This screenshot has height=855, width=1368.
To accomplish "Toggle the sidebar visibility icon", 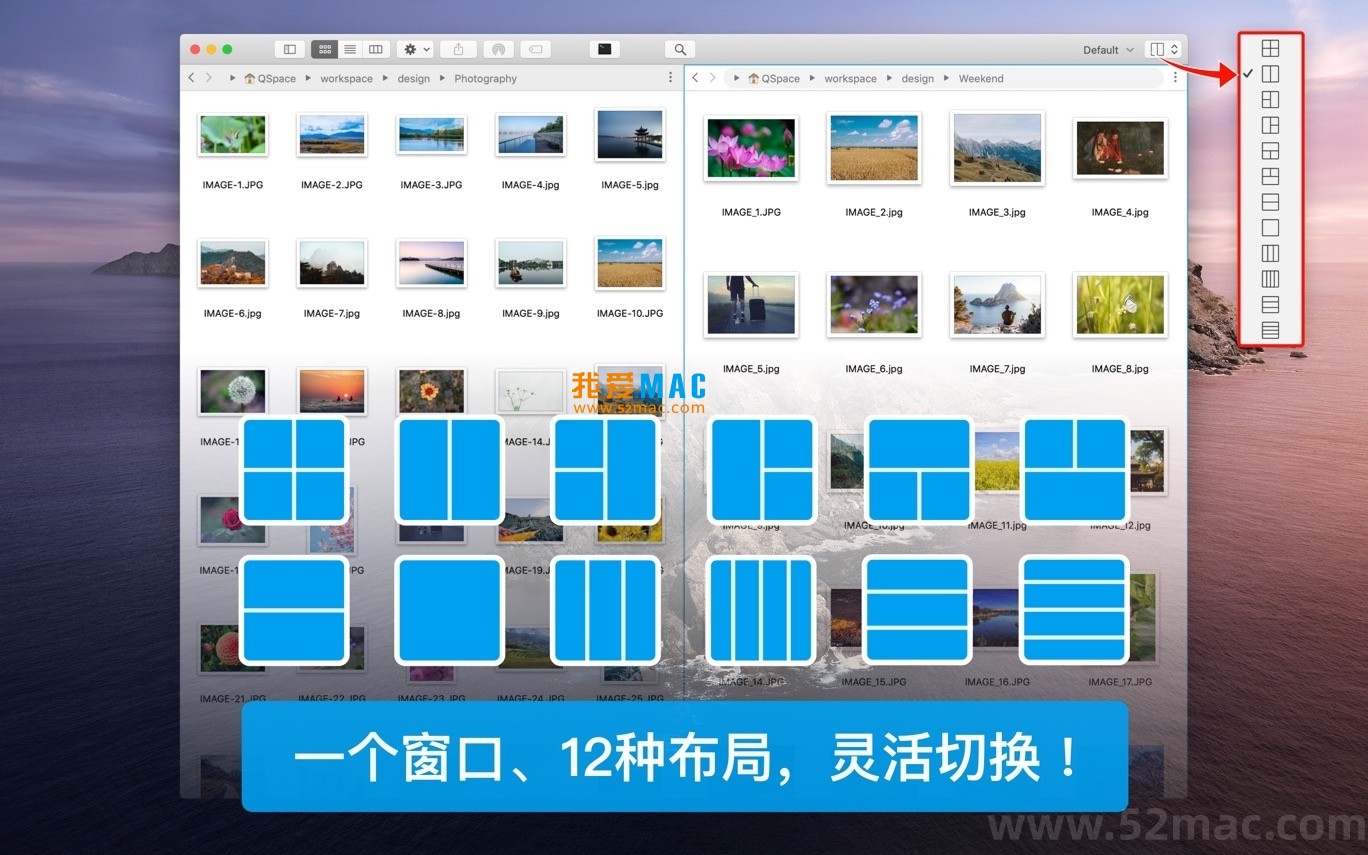I will click(x=289, y=48).
